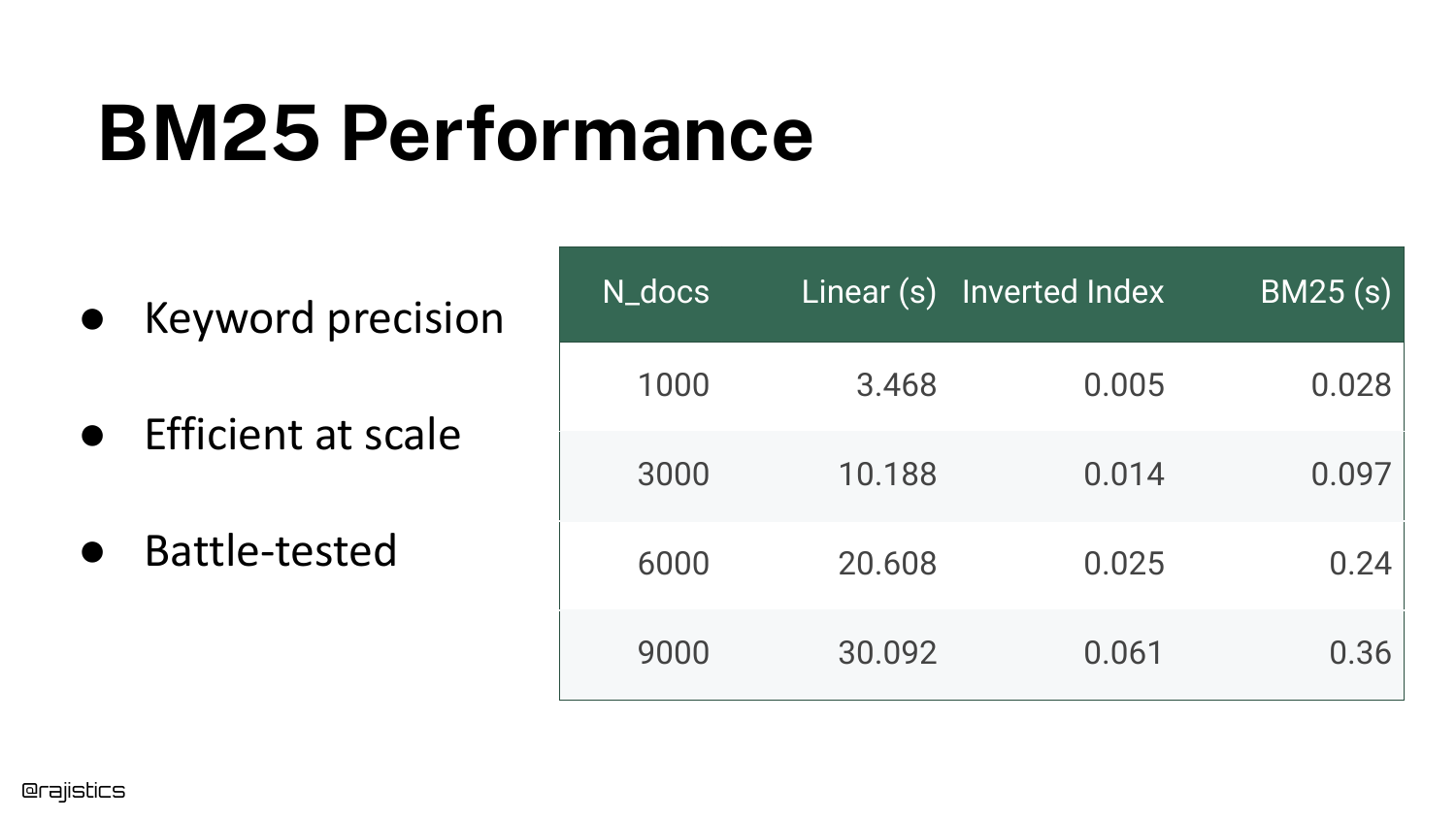Select the 0.097 BM25 cell

point(1350,475)
